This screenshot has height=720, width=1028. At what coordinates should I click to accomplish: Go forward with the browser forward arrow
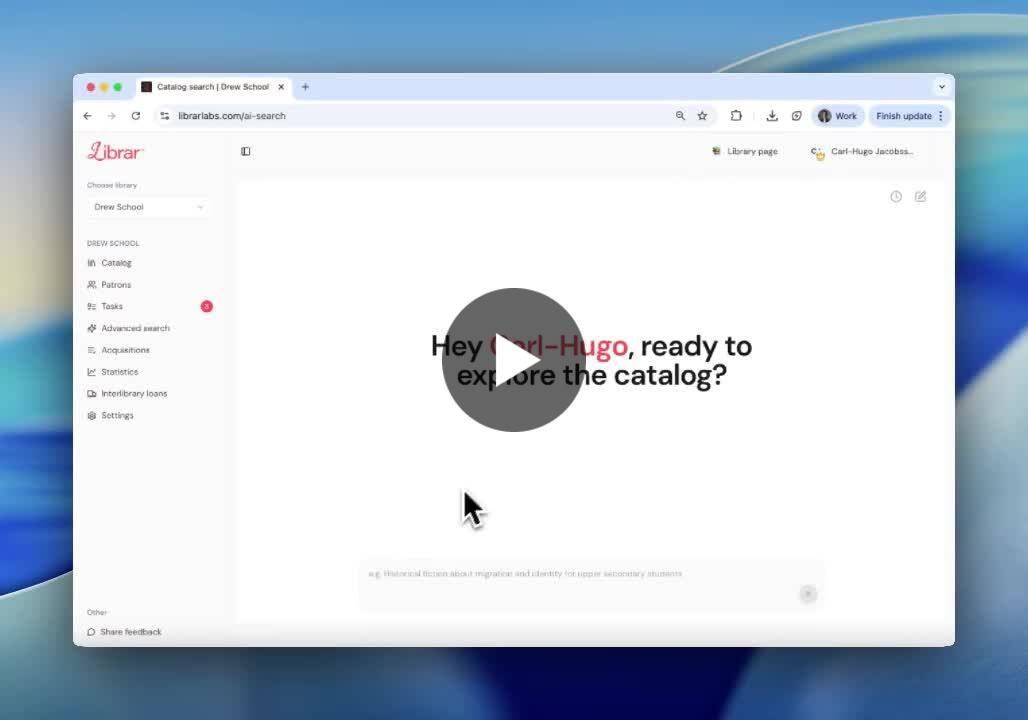111,116
